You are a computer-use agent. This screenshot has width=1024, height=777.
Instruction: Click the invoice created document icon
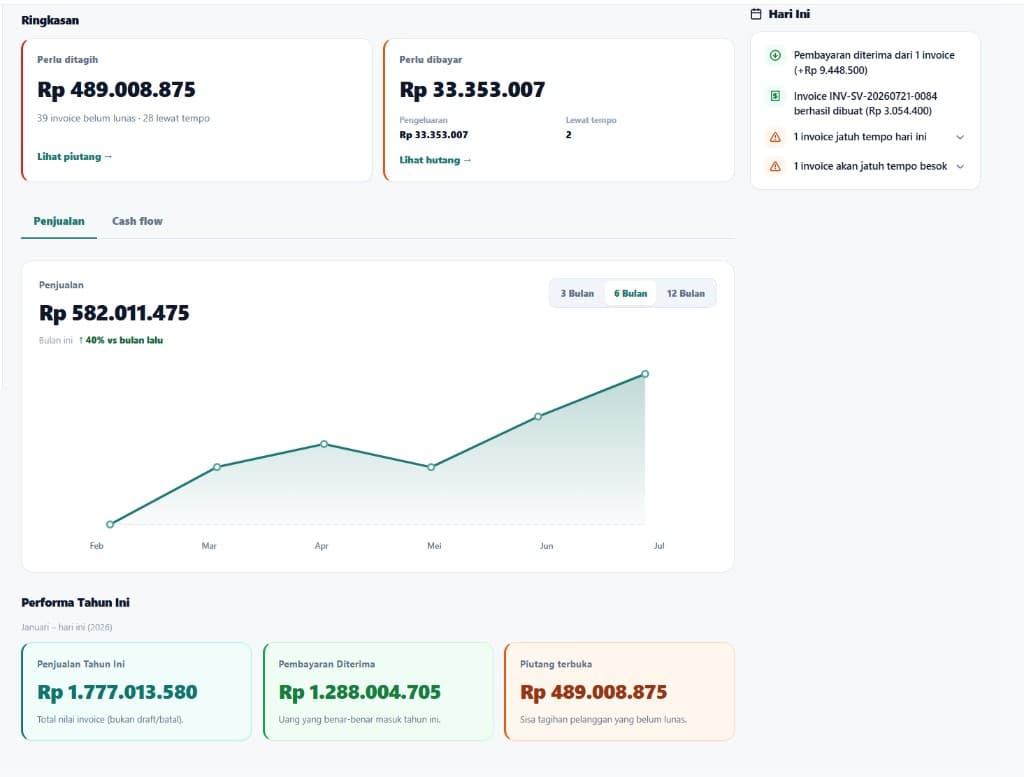(775, 96)
